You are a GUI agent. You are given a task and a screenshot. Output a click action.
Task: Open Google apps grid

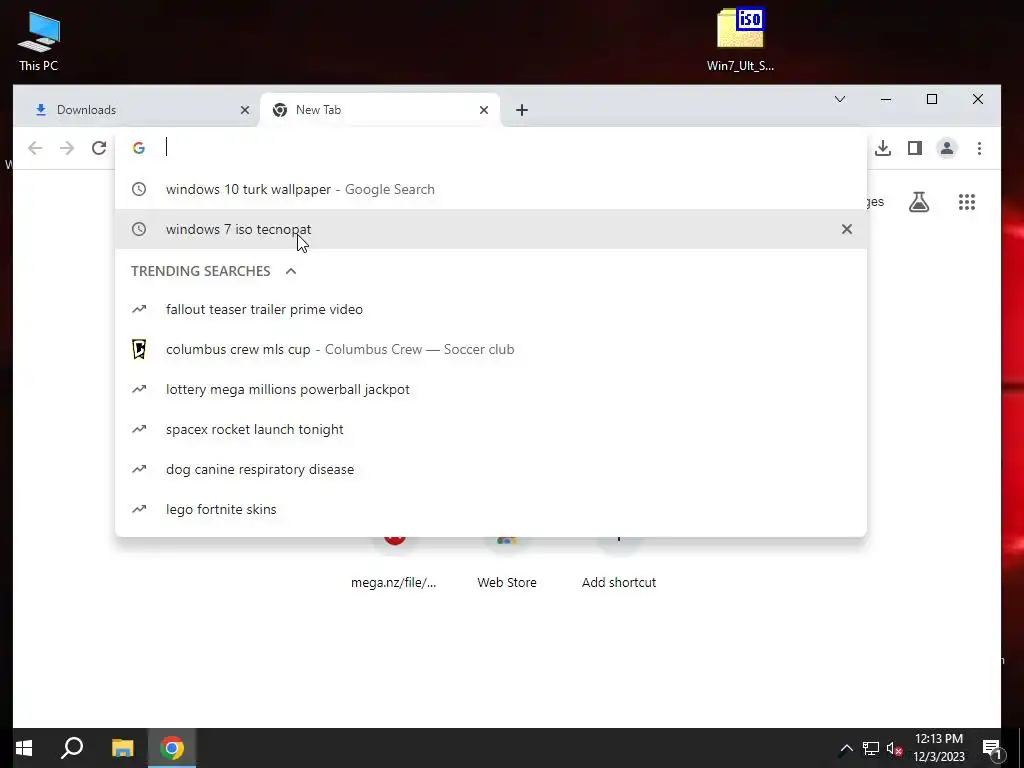[x=967, y=202]
